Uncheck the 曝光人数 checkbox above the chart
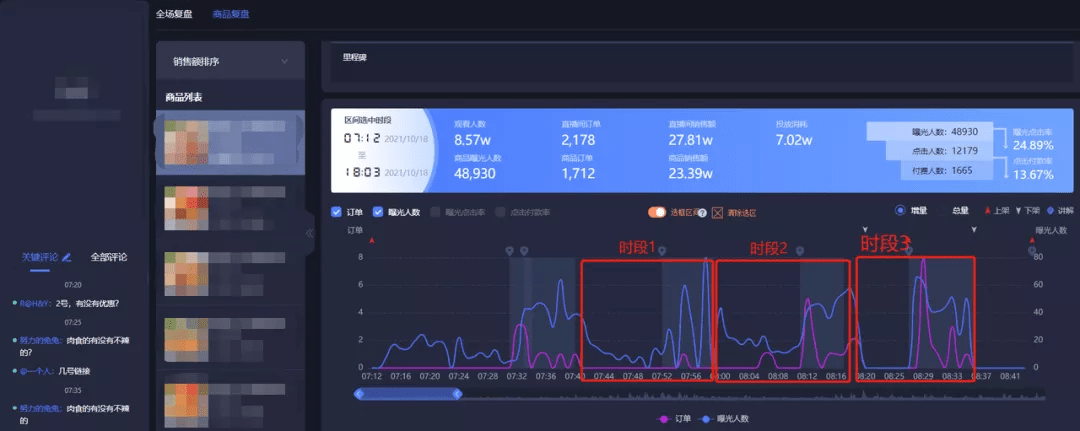The height and width of the screenshot is (431, 1080). coord(378,212)
